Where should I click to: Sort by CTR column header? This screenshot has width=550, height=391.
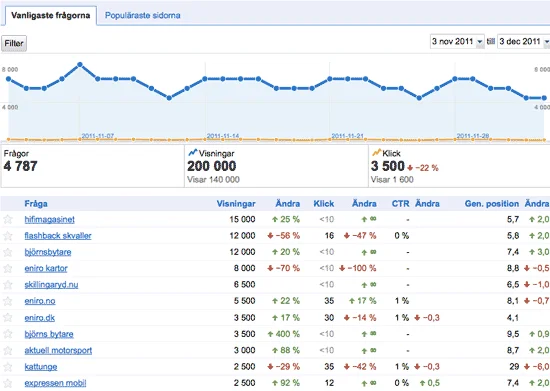tap(401, 204)
